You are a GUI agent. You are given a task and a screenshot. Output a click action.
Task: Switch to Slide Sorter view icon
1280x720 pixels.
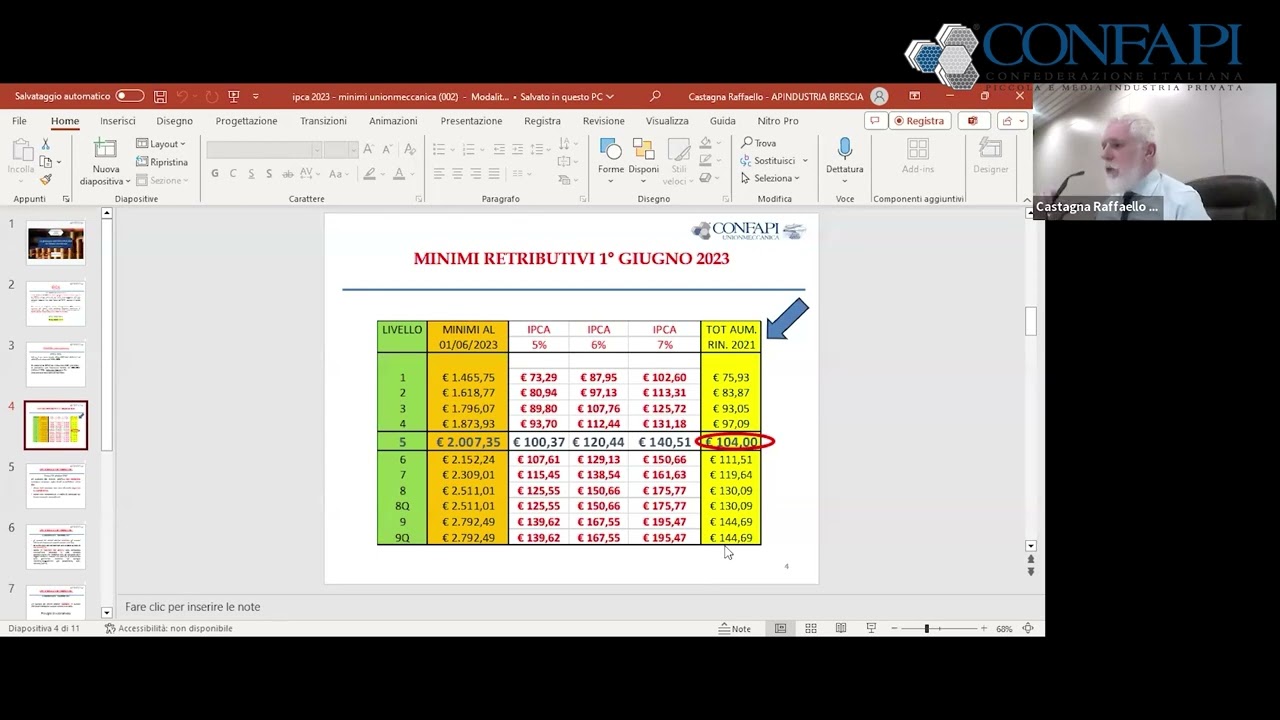tap(811, 628)
